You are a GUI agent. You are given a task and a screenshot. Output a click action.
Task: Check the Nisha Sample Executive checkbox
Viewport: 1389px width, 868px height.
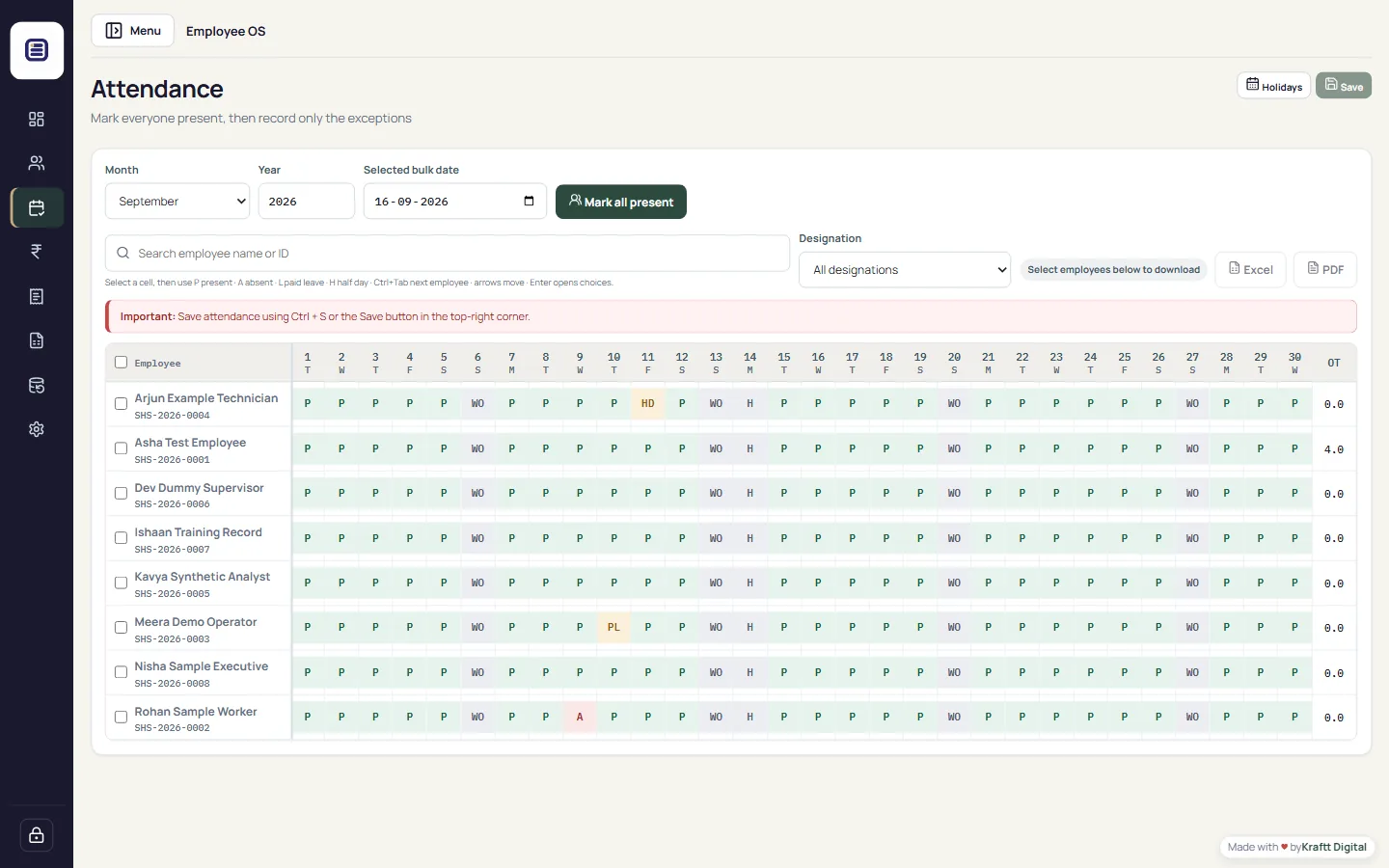coord(121,672)
